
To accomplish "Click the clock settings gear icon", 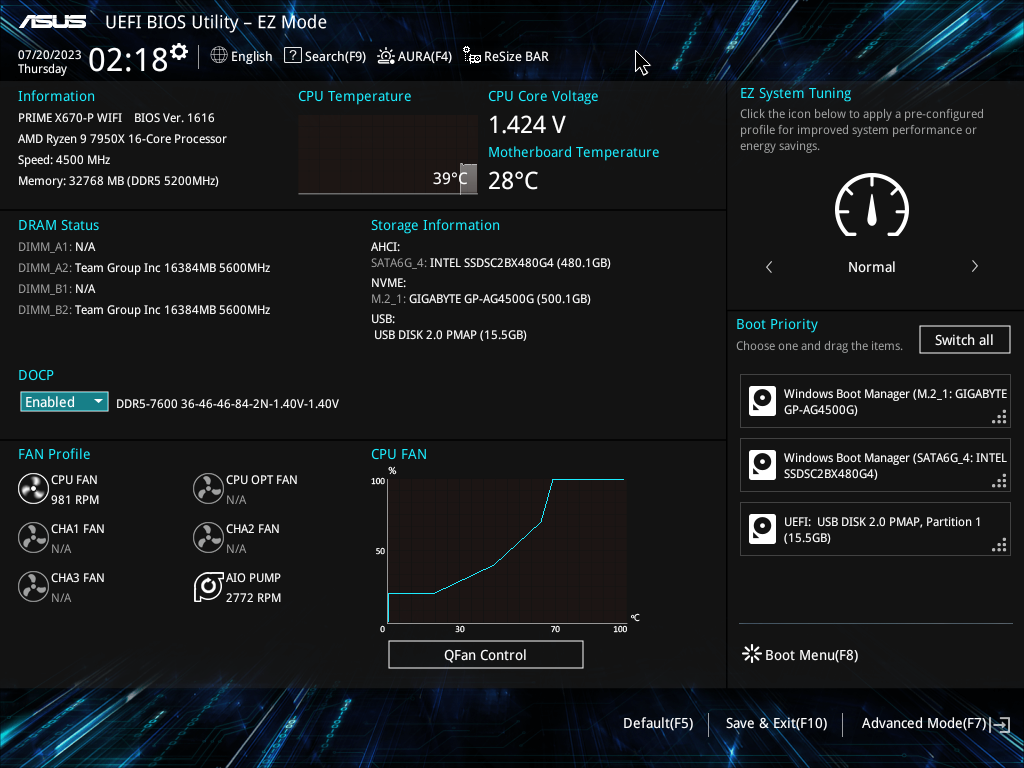I will [x=179, y=51].
